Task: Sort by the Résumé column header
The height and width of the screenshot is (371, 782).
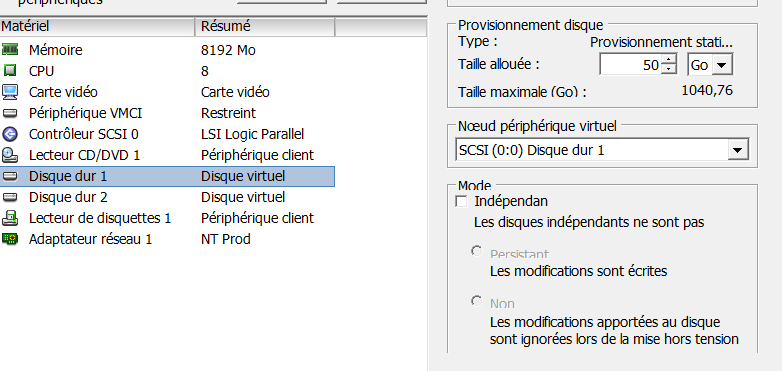Action: pyautogui.click(x=265, y=26)
